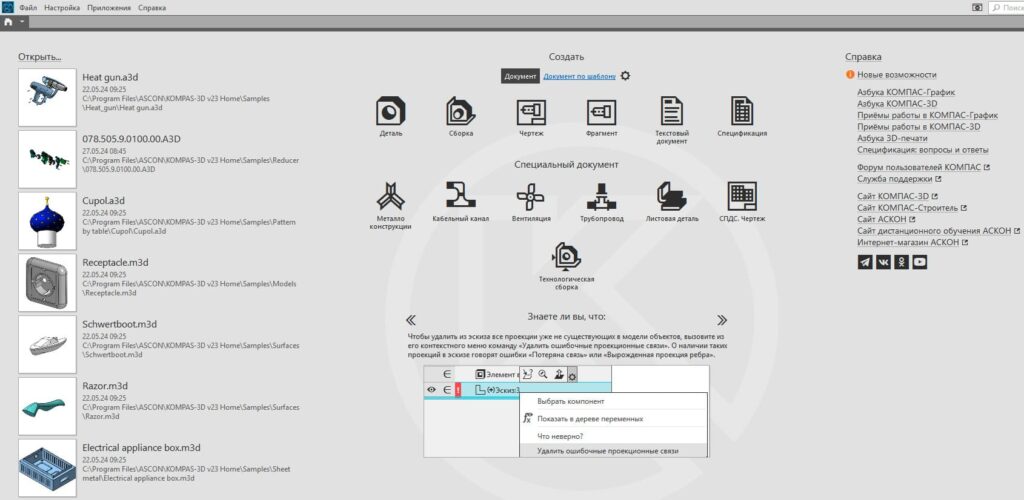Open 078.505.9.0100.00.A3D thumbnail
The image size is (1024, 500).
point(47,159)
